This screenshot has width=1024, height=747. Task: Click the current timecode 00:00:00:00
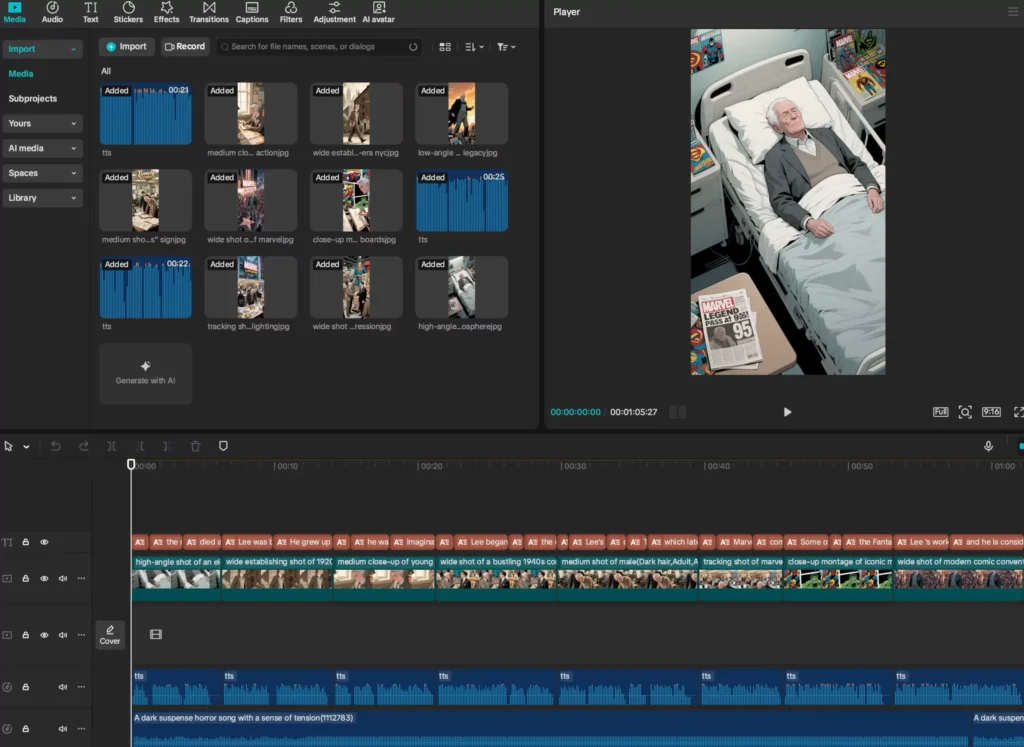pyautogui.click(x=575, y=412)
